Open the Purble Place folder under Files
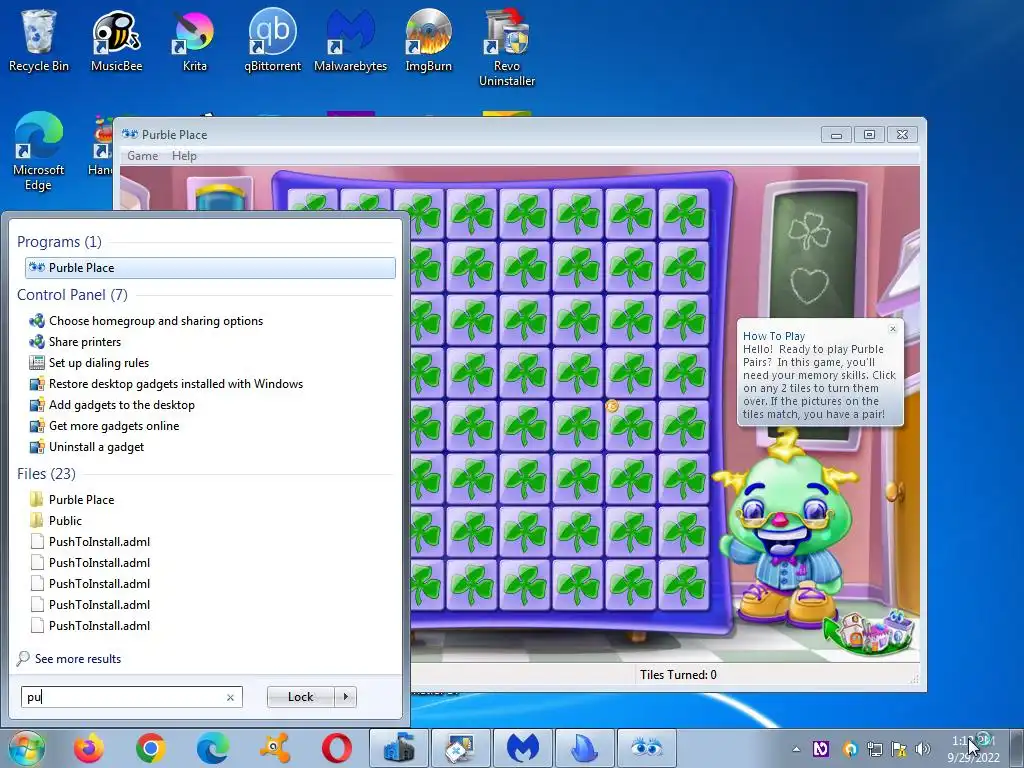This screenshot has width=1024, height=768. 81,500
